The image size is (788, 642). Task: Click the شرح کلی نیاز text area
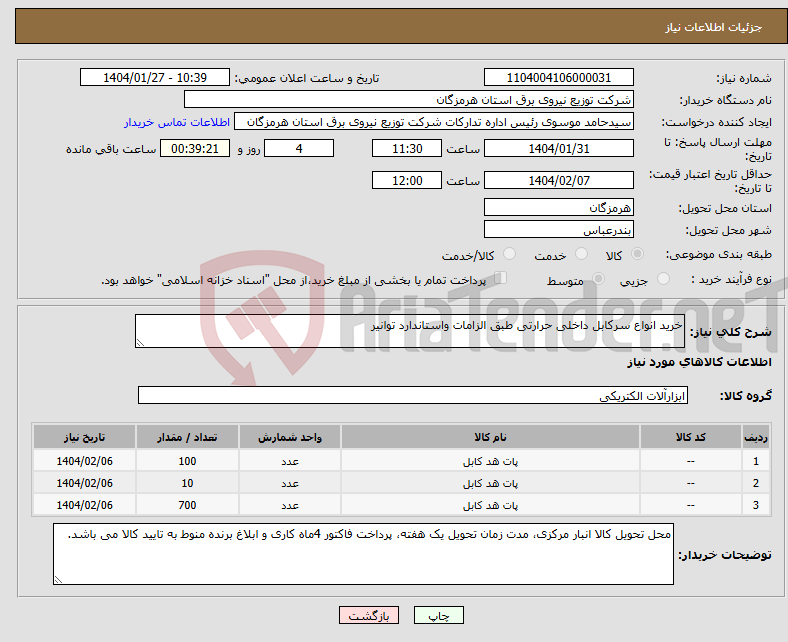pyautogui.click(x=410, y=331)
